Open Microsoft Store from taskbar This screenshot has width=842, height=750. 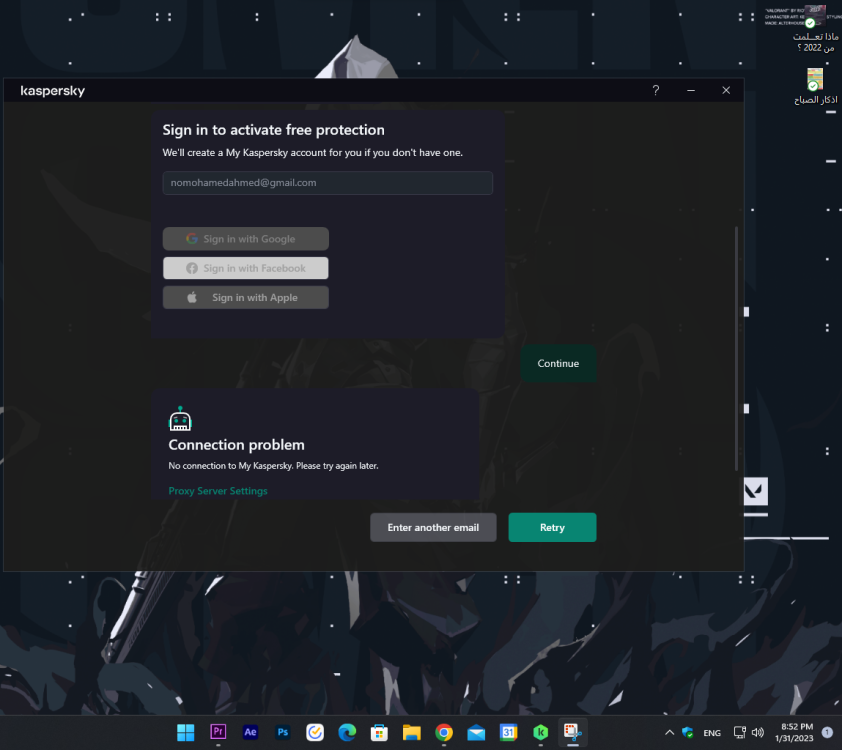(379, 732)
